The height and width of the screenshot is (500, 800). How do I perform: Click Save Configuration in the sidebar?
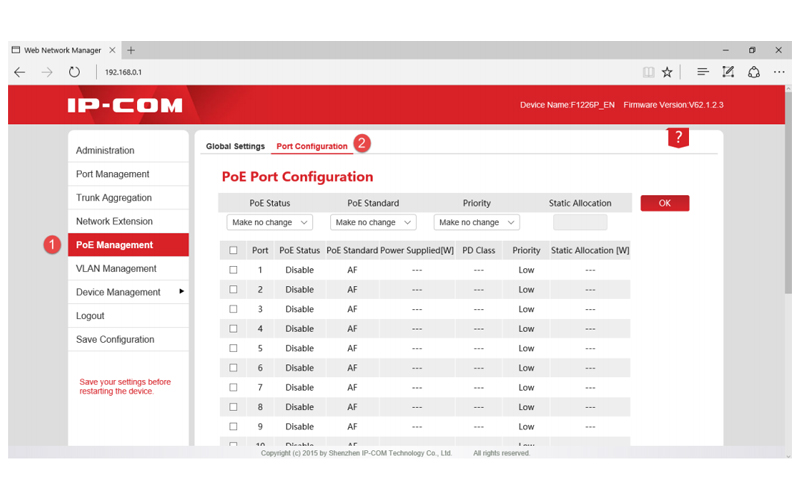point(129,339)
